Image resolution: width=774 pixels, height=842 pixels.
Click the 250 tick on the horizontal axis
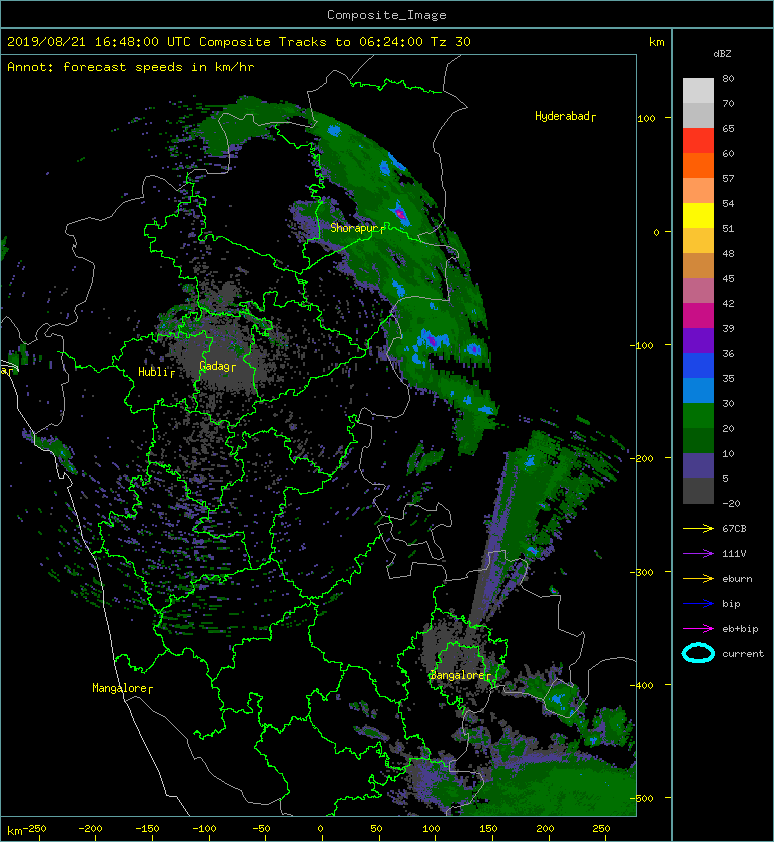601,829
